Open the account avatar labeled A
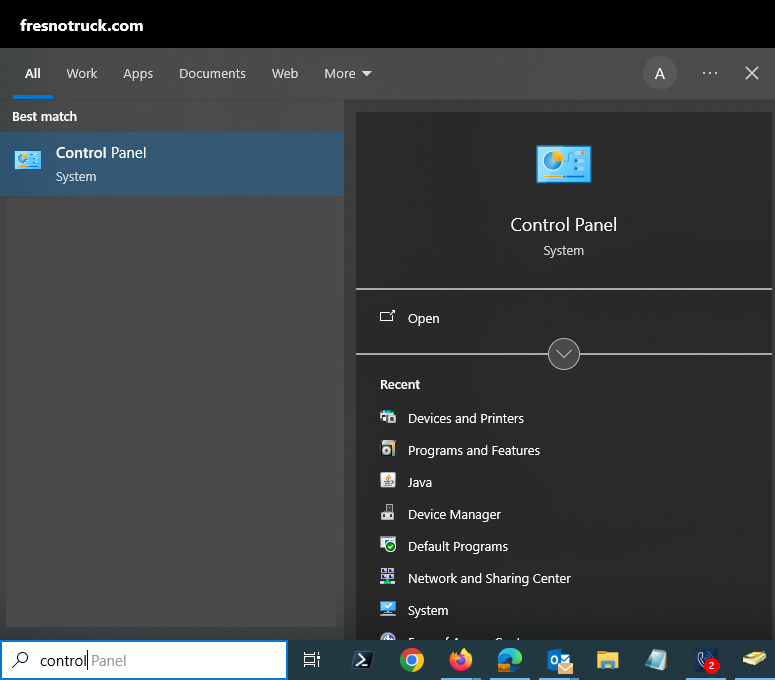Image resolution: width=775 pixels, height=680 pixels. (x=659, y=73)
